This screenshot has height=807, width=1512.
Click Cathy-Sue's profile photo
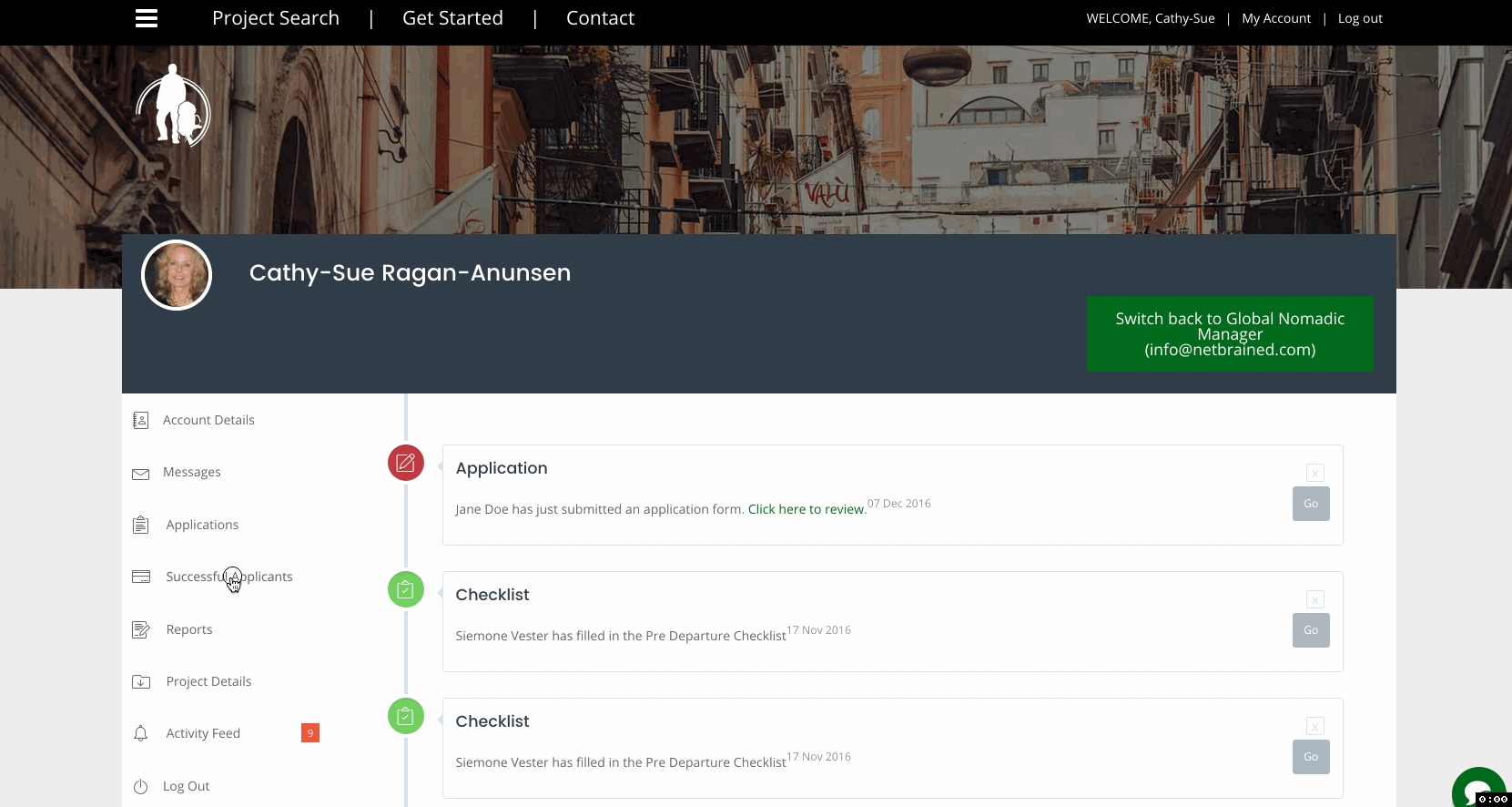(177, 275)
